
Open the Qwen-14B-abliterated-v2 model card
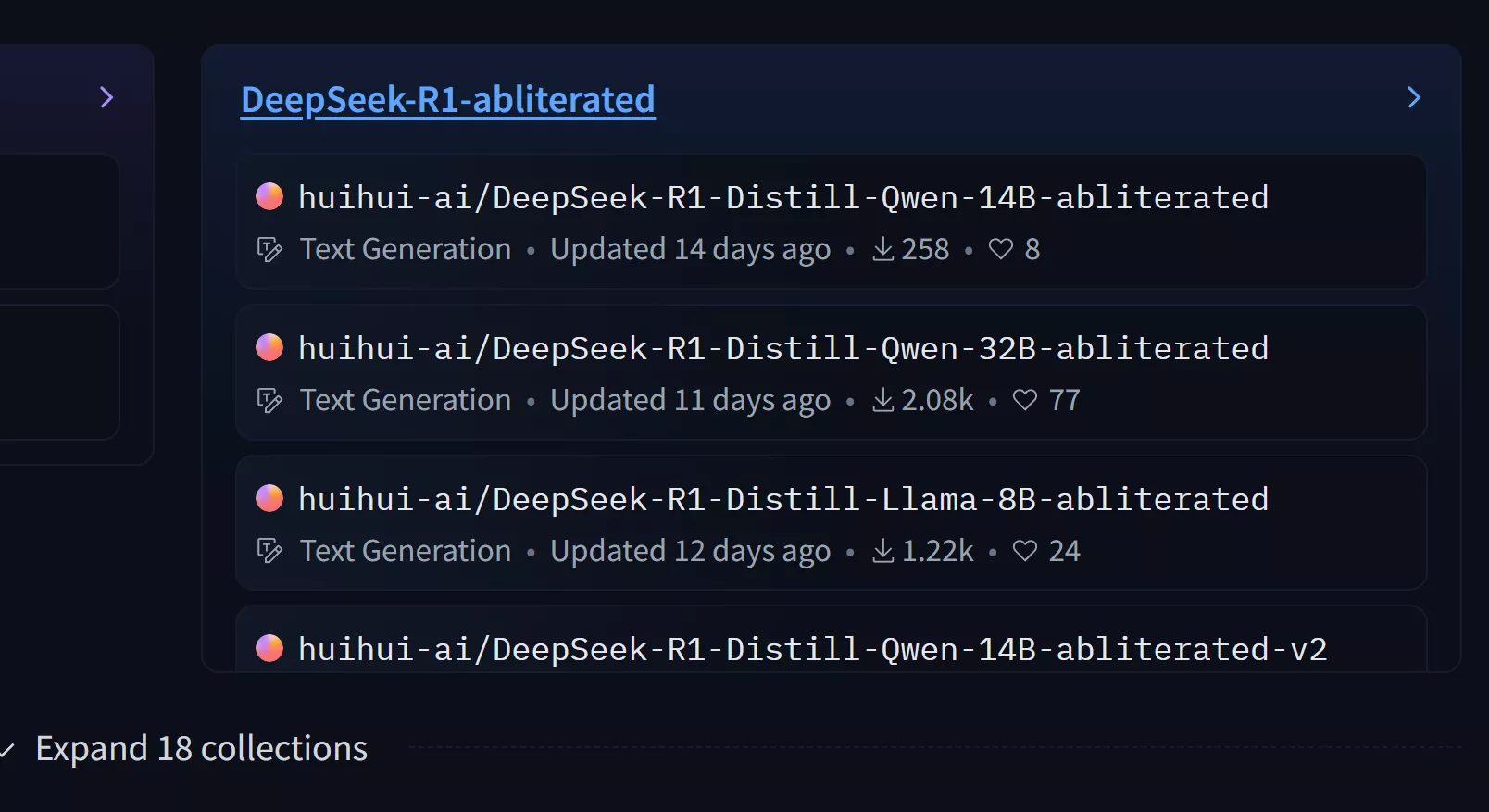[812, 649]
